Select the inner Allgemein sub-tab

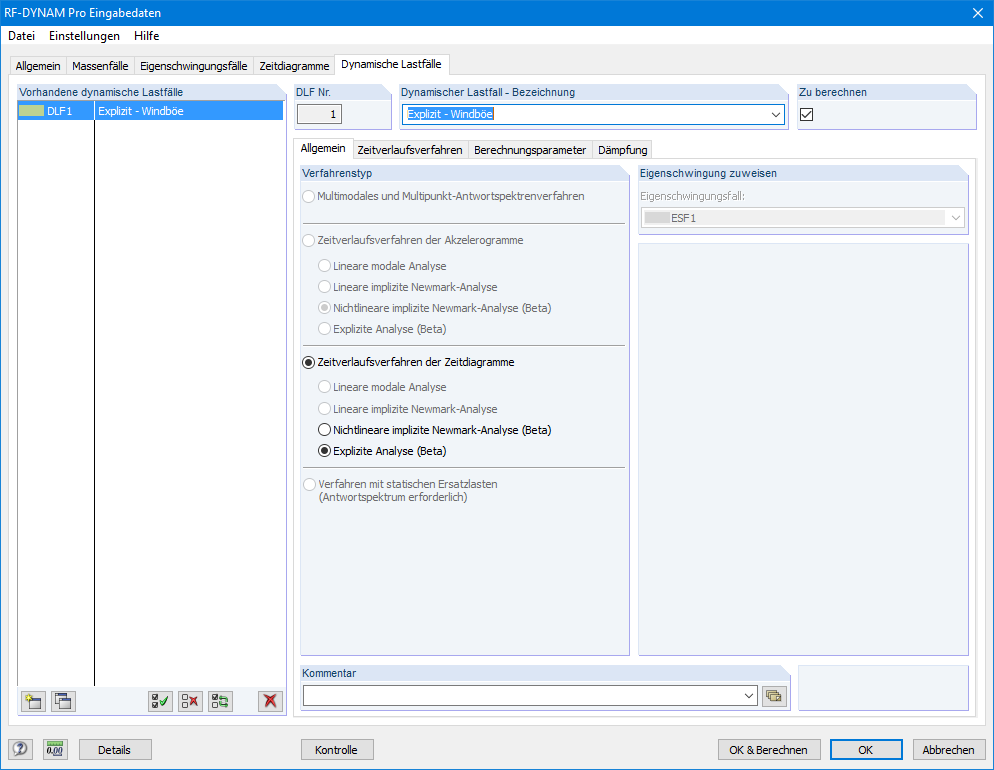pos(323,148)
